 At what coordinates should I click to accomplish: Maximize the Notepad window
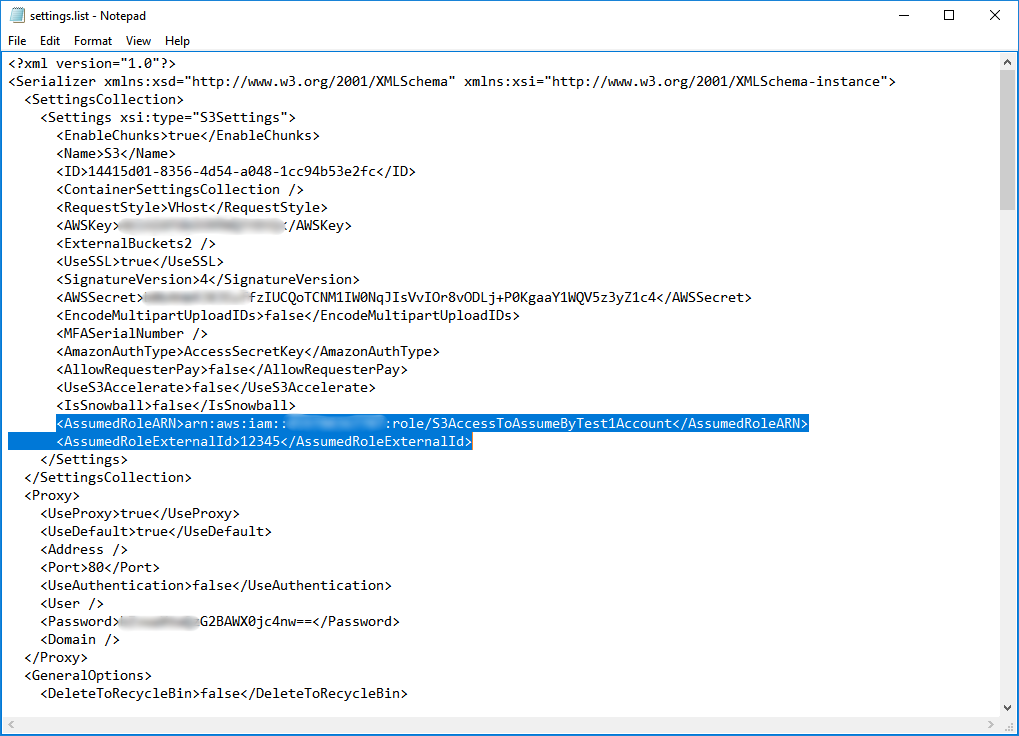pyautogui.click(x=949, y=15)
